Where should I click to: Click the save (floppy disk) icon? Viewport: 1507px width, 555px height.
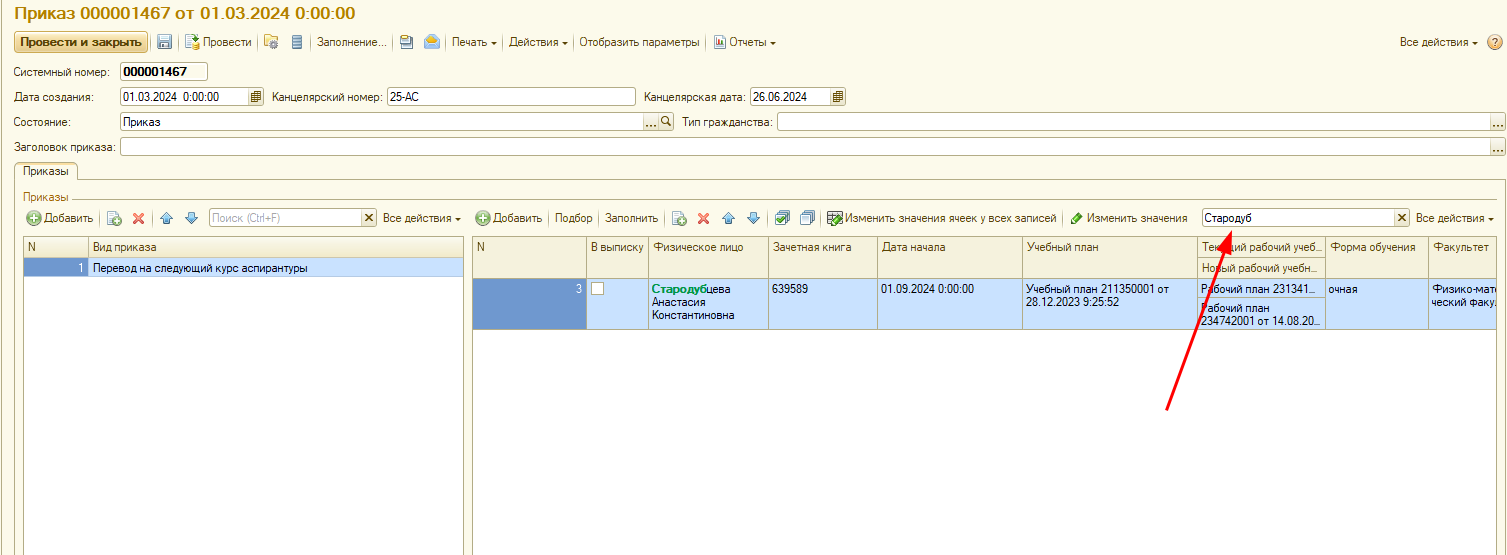coord(165,42)
